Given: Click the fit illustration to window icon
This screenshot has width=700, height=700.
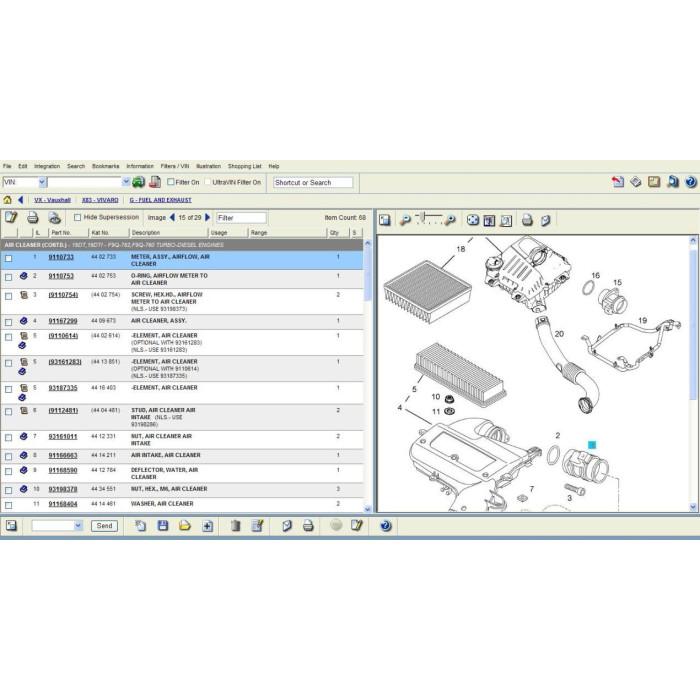Looking at the screenshot, I should point(473,220).
